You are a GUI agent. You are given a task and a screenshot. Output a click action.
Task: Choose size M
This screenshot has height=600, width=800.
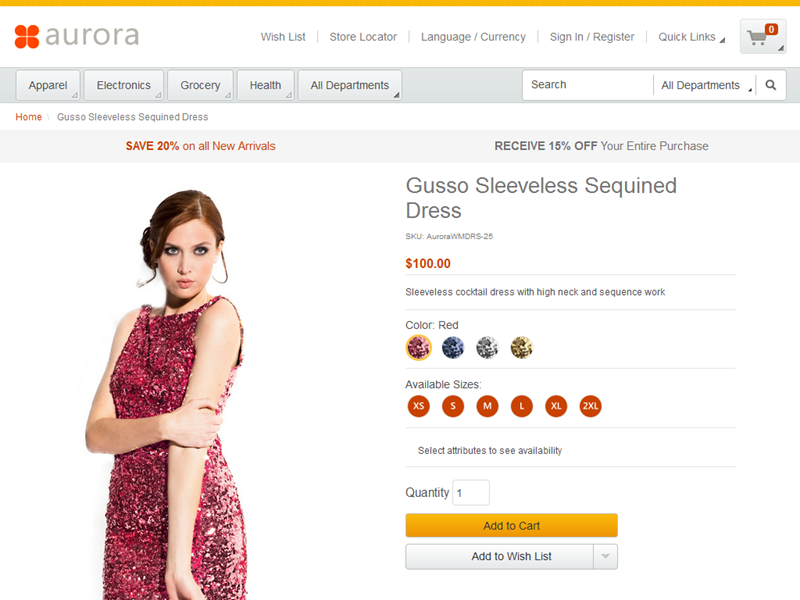pyautogui.click(x=487, y=406)
